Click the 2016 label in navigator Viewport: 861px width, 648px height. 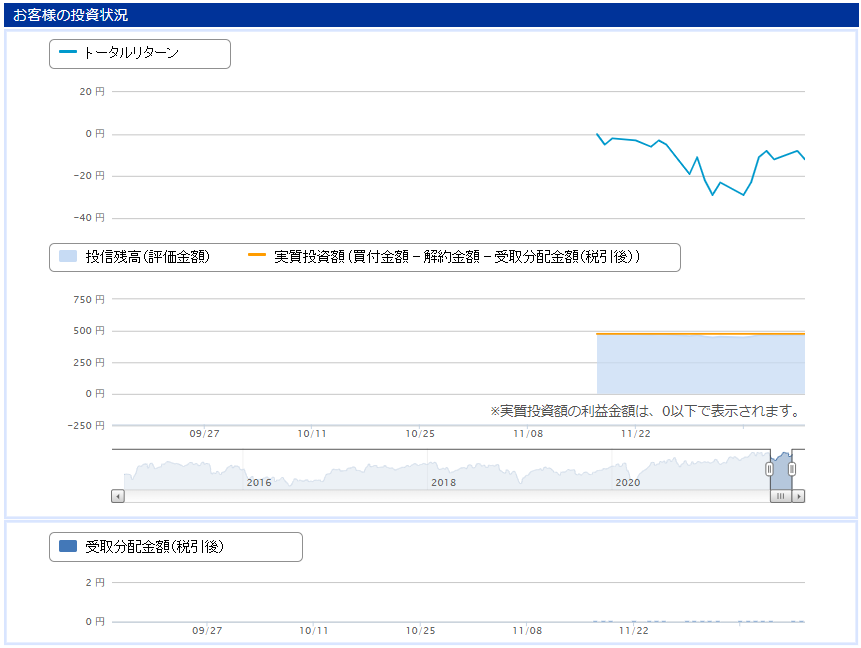[x=259, y=483]
